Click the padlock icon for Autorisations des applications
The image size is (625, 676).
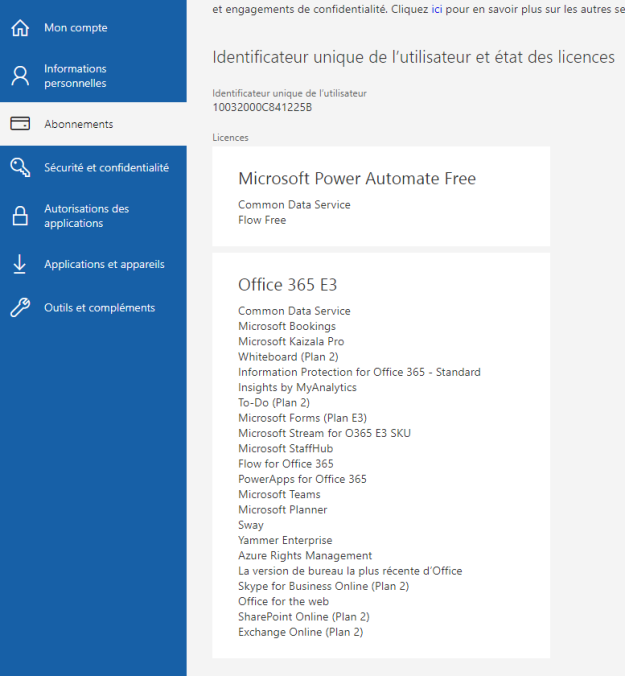pyautogui.click(x=20, y=216)
